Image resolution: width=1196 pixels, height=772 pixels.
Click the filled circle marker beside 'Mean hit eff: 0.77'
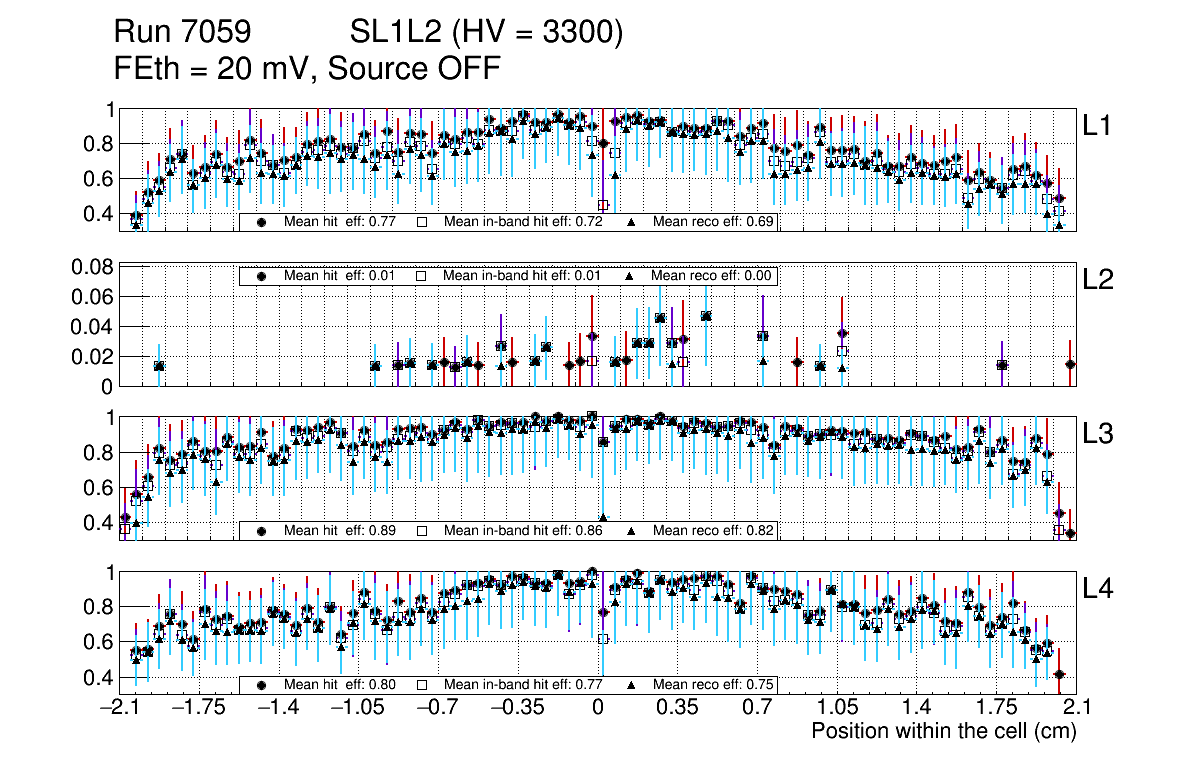(x=261, y=222)
